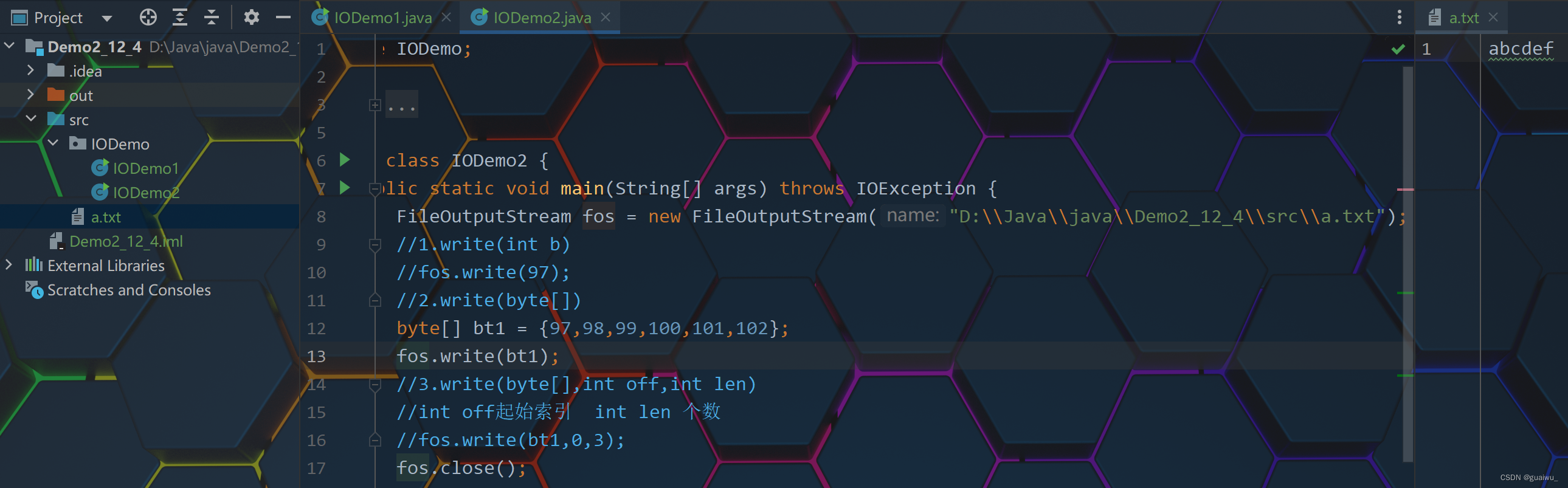
Task: Click the out folder icon
Action: point(56,94)
